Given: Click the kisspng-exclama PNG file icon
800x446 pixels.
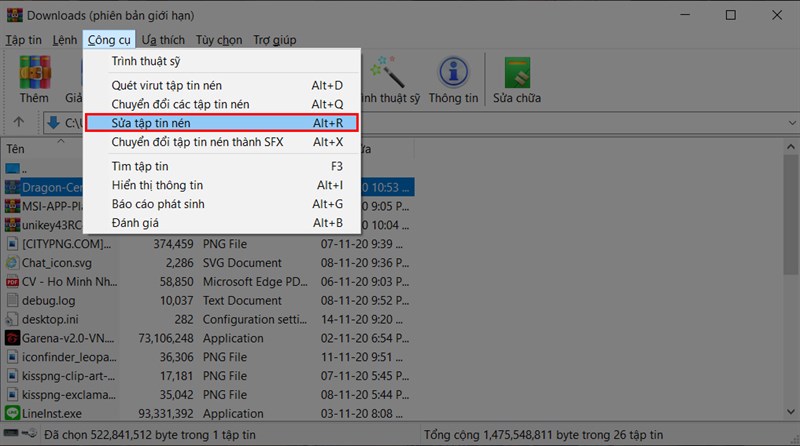Looking at the screenshot, I should [12, 394].
